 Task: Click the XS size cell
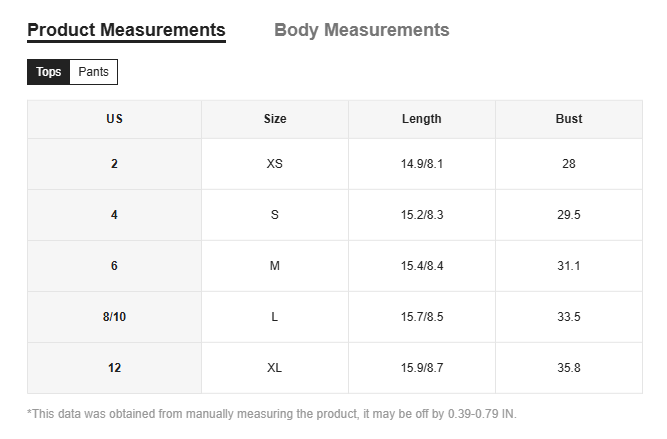point(275,164)
